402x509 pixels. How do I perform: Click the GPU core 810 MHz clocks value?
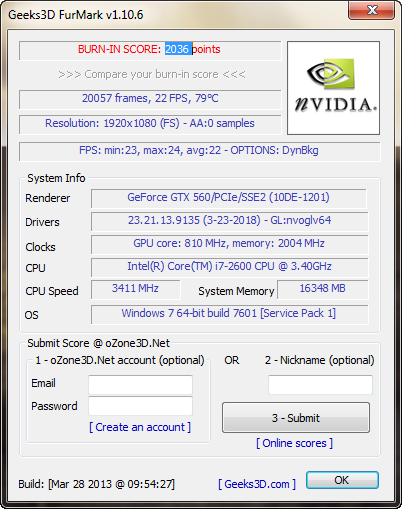(x=230, y=244)
